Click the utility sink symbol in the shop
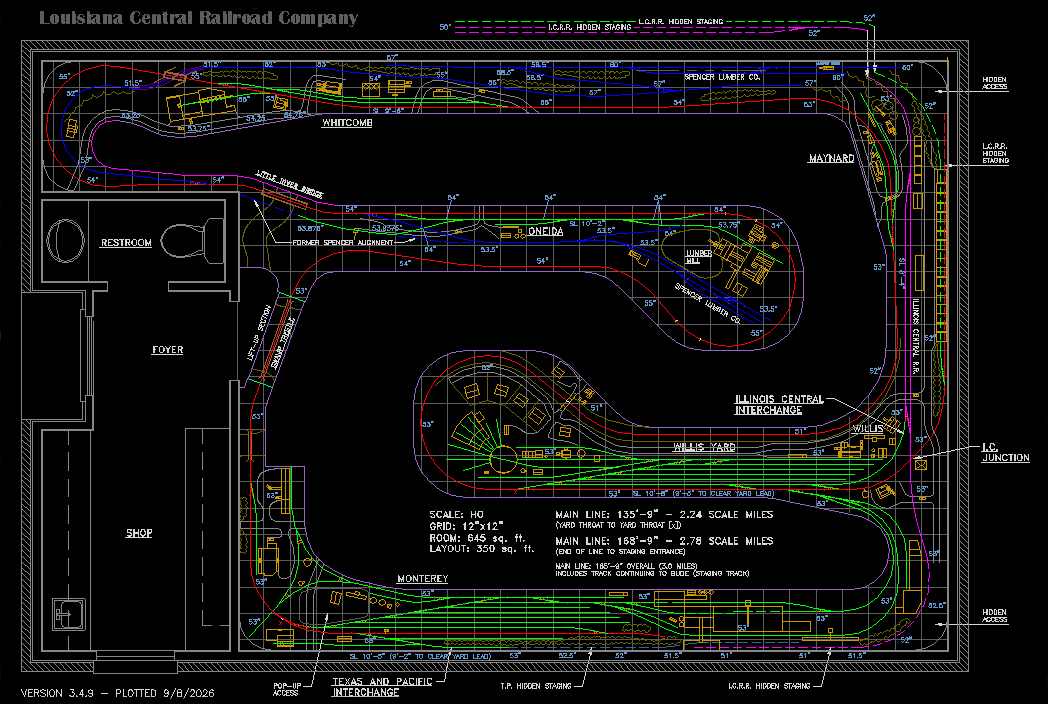The height and width of the screenshot is (704, 1048). [x=69, y=614]
